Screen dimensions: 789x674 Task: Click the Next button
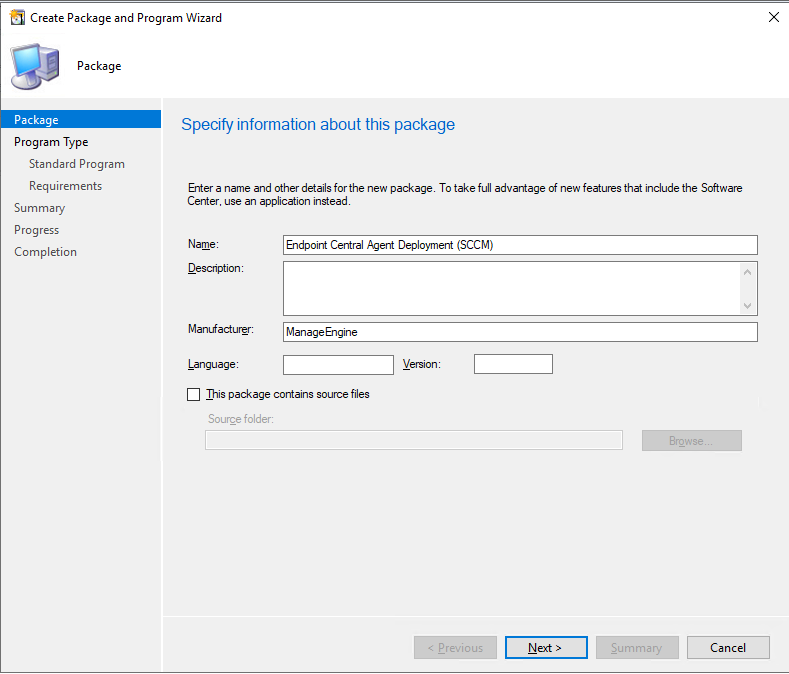pyautogui.click(x=545, y=648)
